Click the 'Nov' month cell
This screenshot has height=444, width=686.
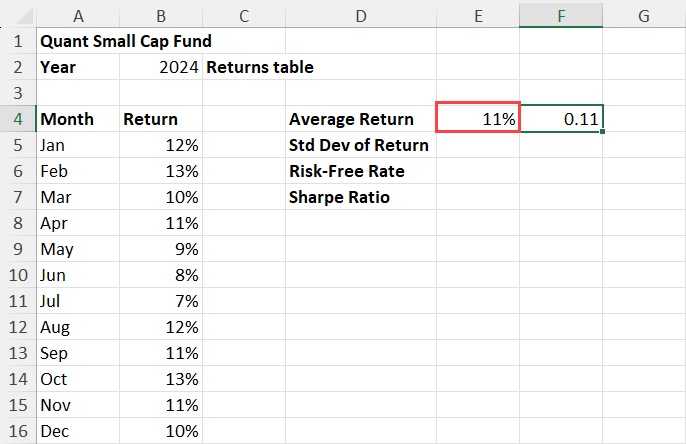tap(78, 405)
